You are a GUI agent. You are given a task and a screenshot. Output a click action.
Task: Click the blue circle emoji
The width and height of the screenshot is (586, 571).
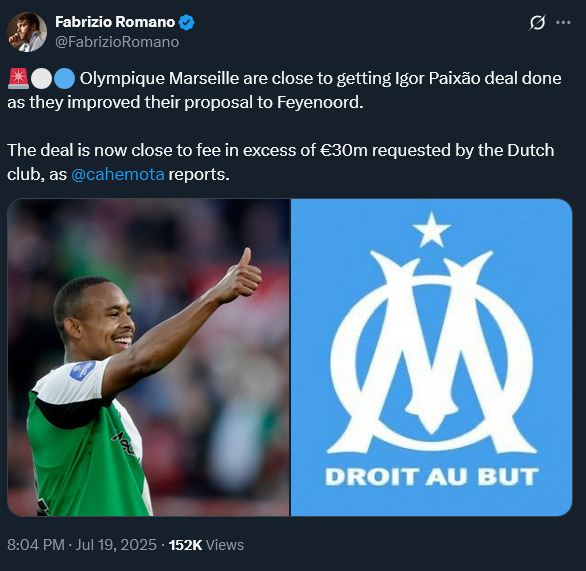pos(64,79)
